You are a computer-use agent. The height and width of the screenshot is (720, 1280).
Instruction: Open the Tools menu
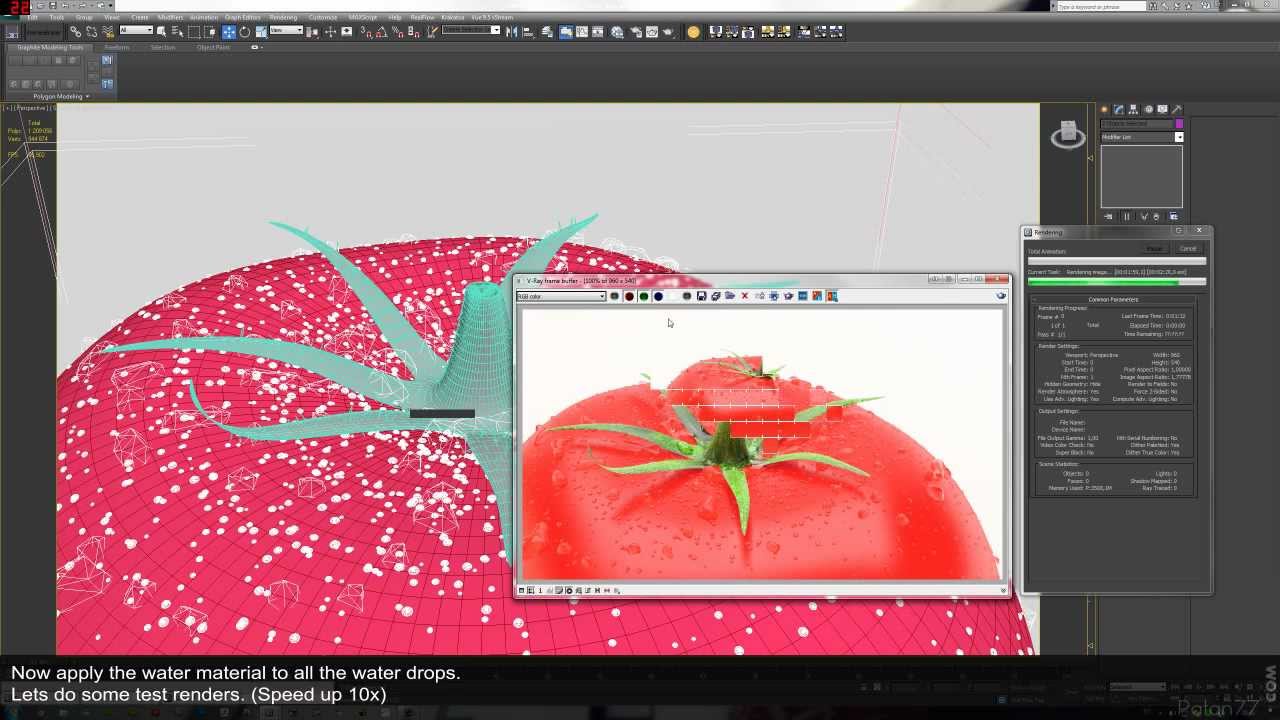tap(57, 17)
